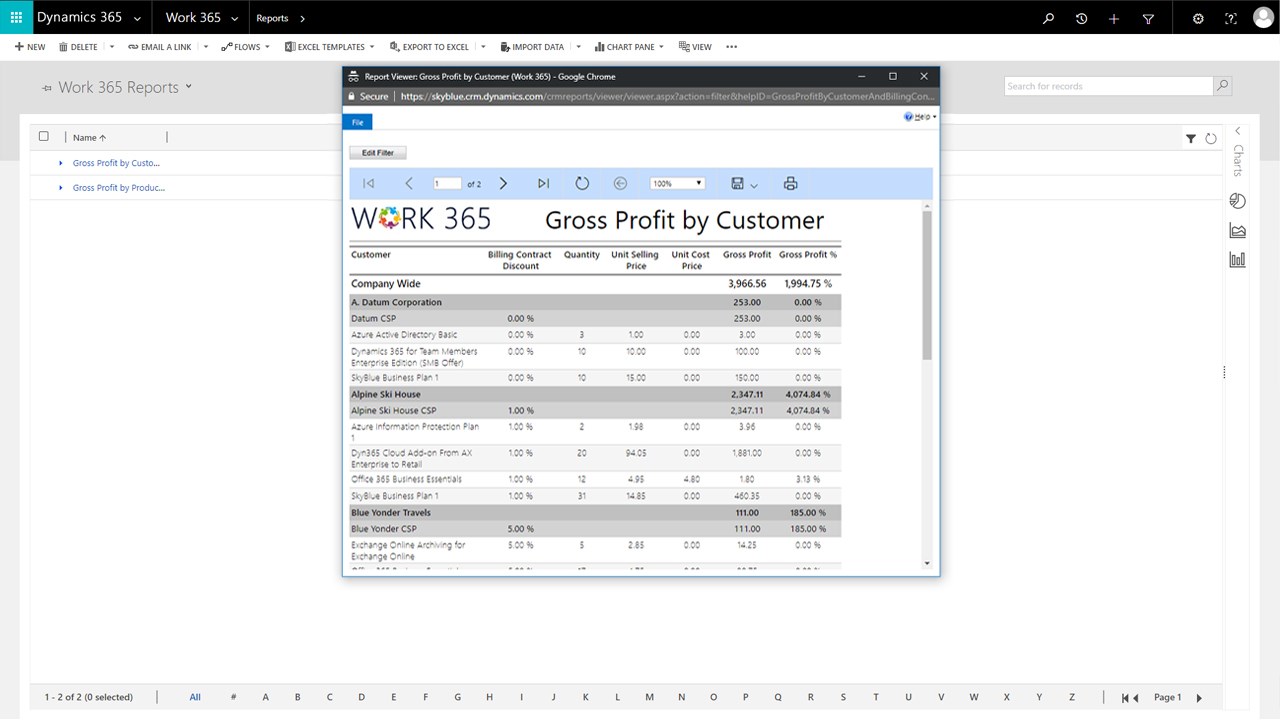Open area chart icon in Charts pane
The height and width of the screenshot is (720, 1280).
pos(1238,230)
